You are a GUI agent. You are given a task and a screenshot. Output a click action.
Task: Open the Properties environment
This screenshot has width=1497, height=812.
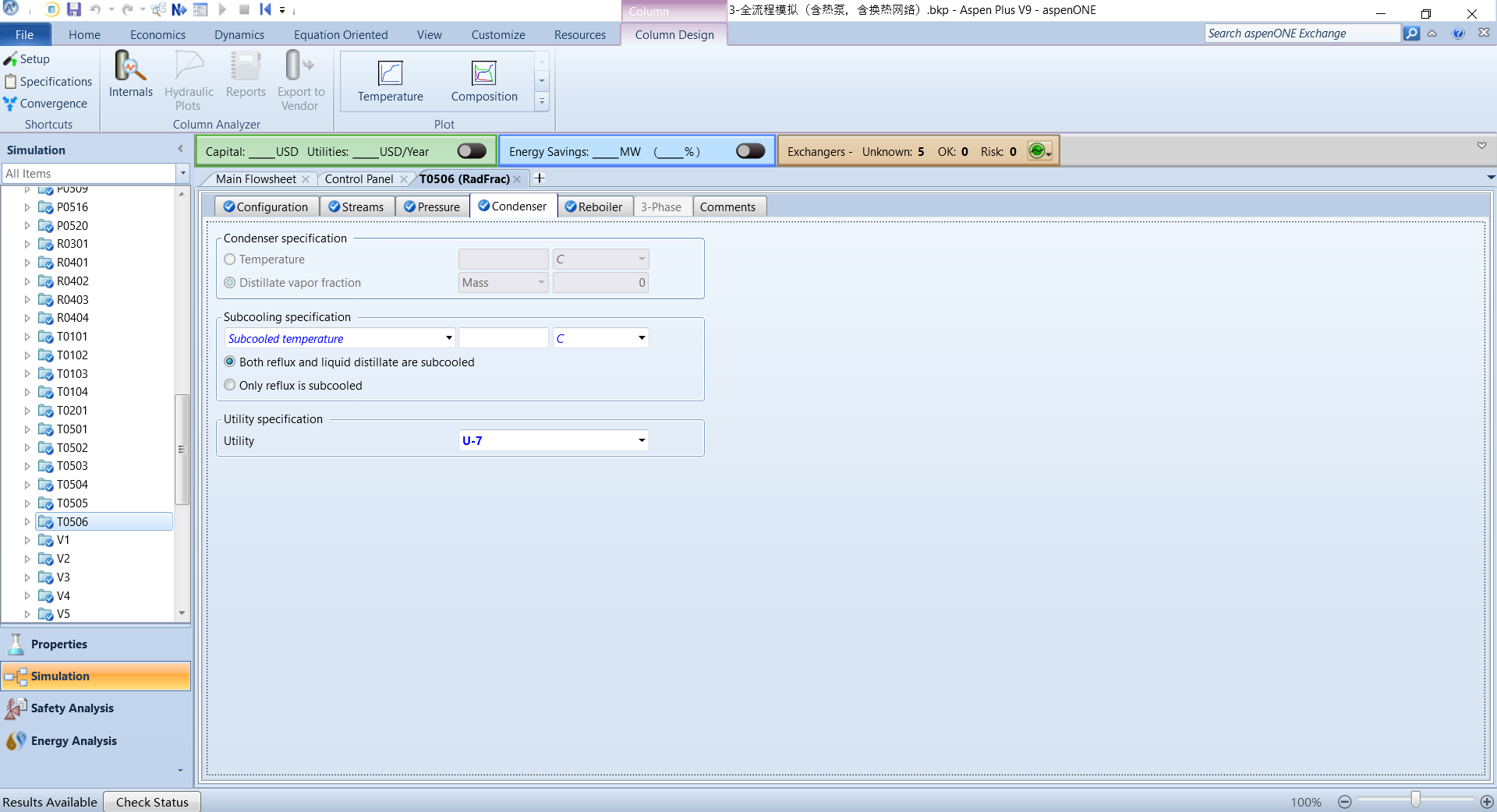96,644
